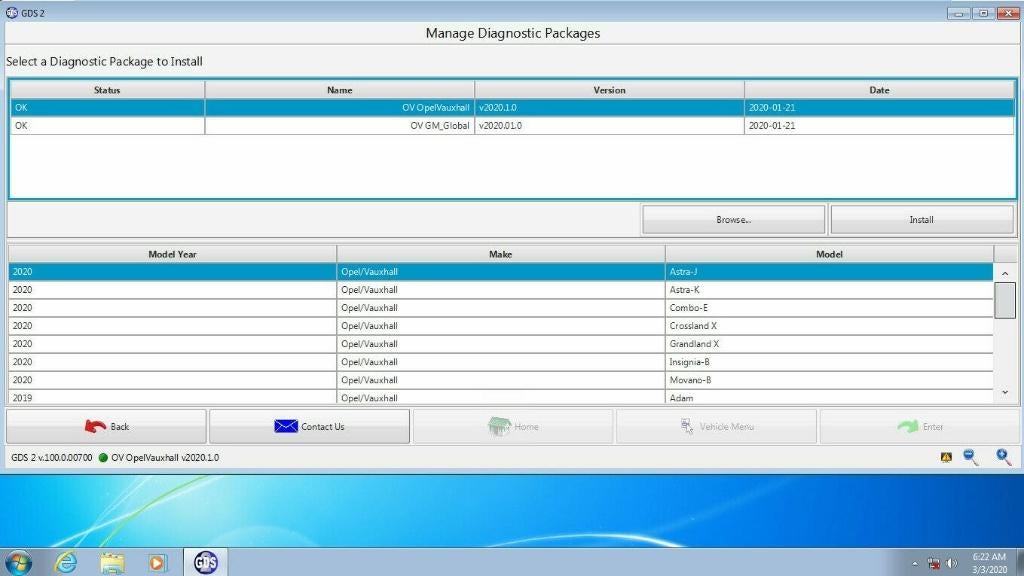1024x576 pixels.
Task: Click OV OpelVauxhall v2020.1.0 status bar text
Action: click(165, 458)
